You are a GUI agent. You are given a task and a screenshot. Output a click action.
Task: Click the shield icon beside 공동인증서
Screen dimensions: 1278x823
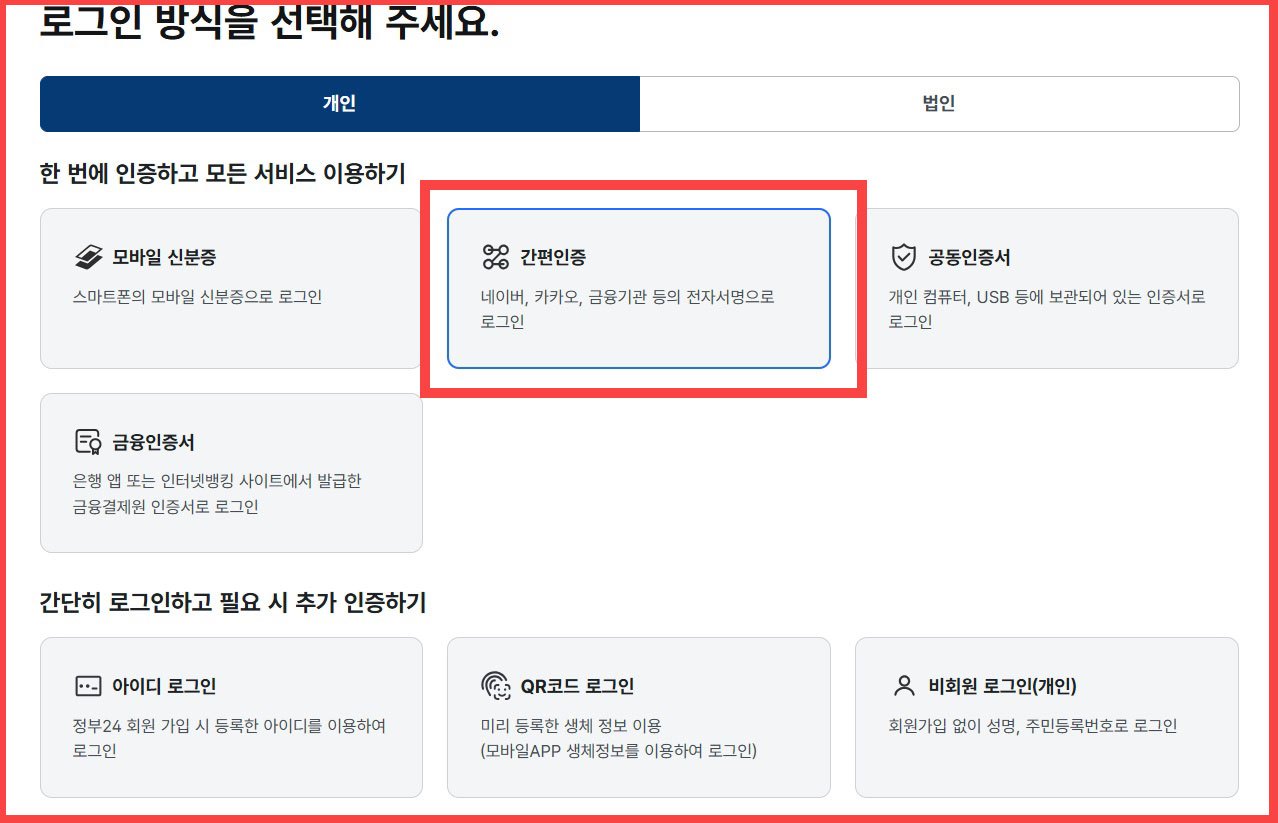[901, 258]
